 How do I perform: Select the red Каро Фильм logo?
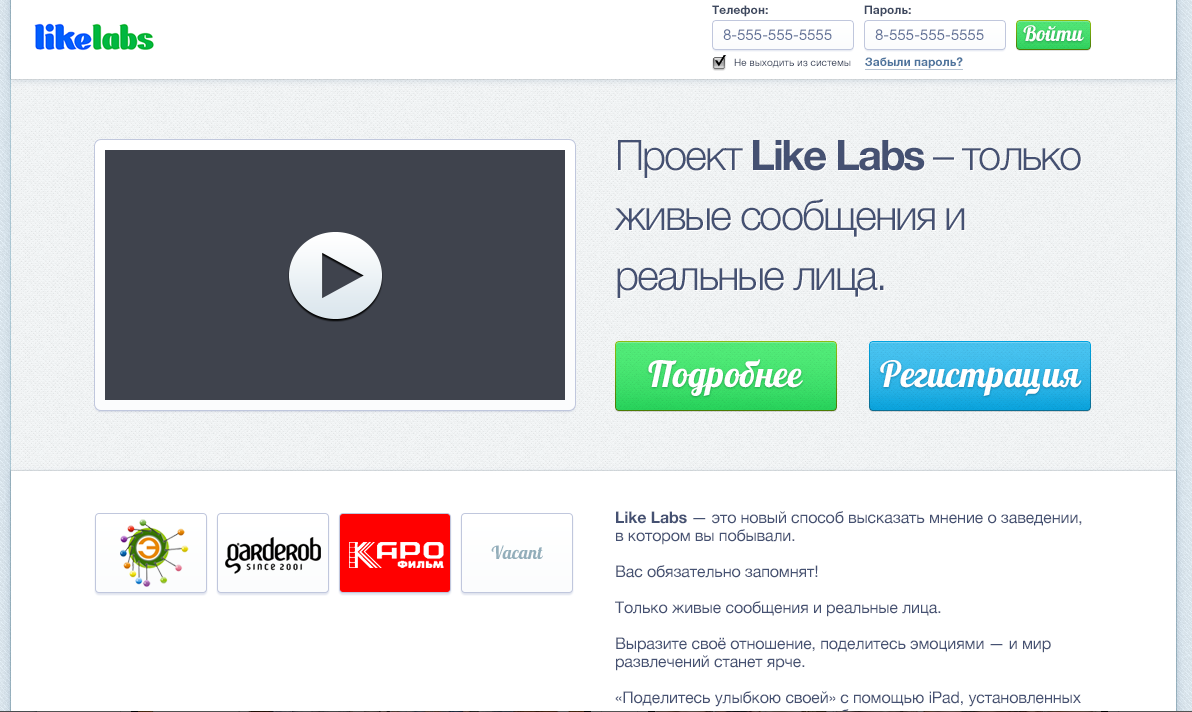point(395,553)
